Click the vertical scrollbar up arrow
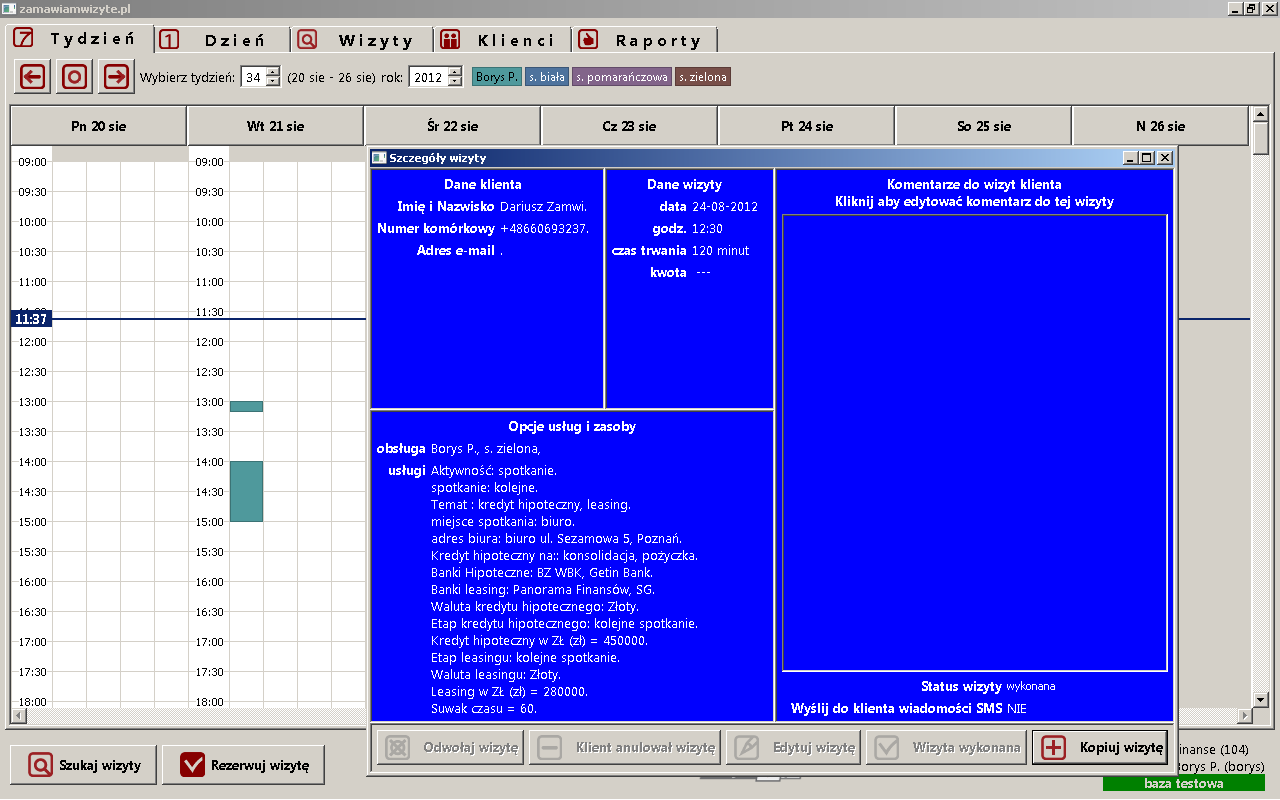Screen dimensions: 1280x800 1261,114
